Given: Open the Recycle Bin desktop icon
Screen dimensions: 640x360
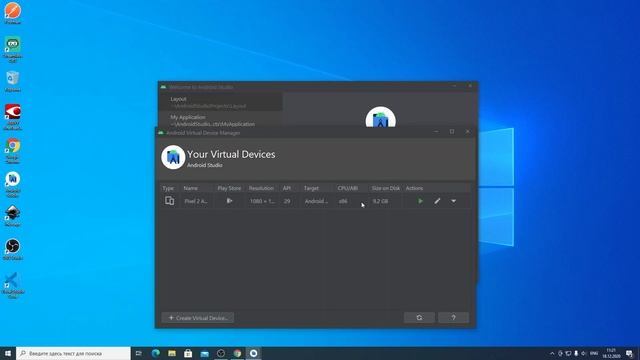Looking at the screenshot, I should pyautogui.click(x=13, y=81).
